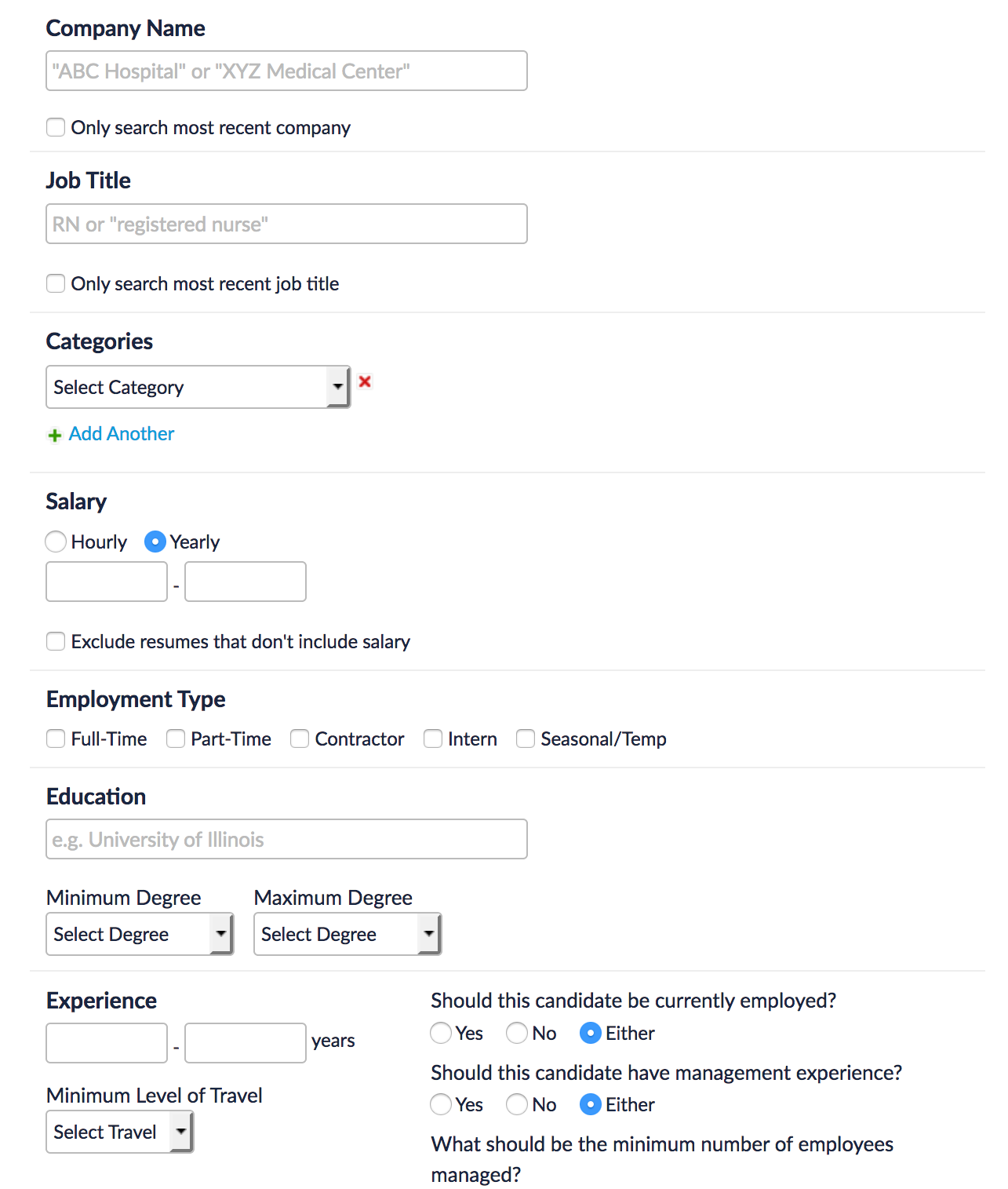Click the Education school name field
This screenshot has width=1008, height=1189.
pos(286,839)
